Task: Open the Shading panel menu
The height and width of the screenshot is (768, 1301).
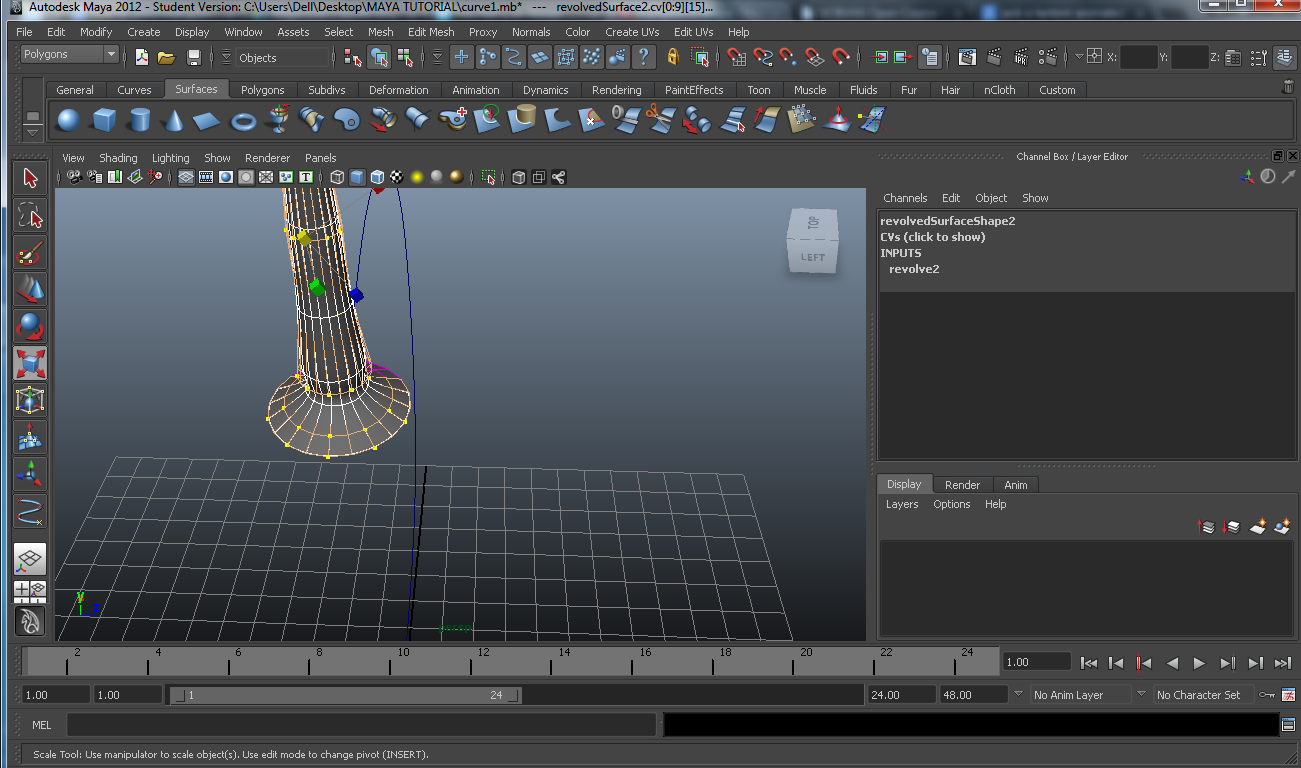Action: click(x=118, y=158)
